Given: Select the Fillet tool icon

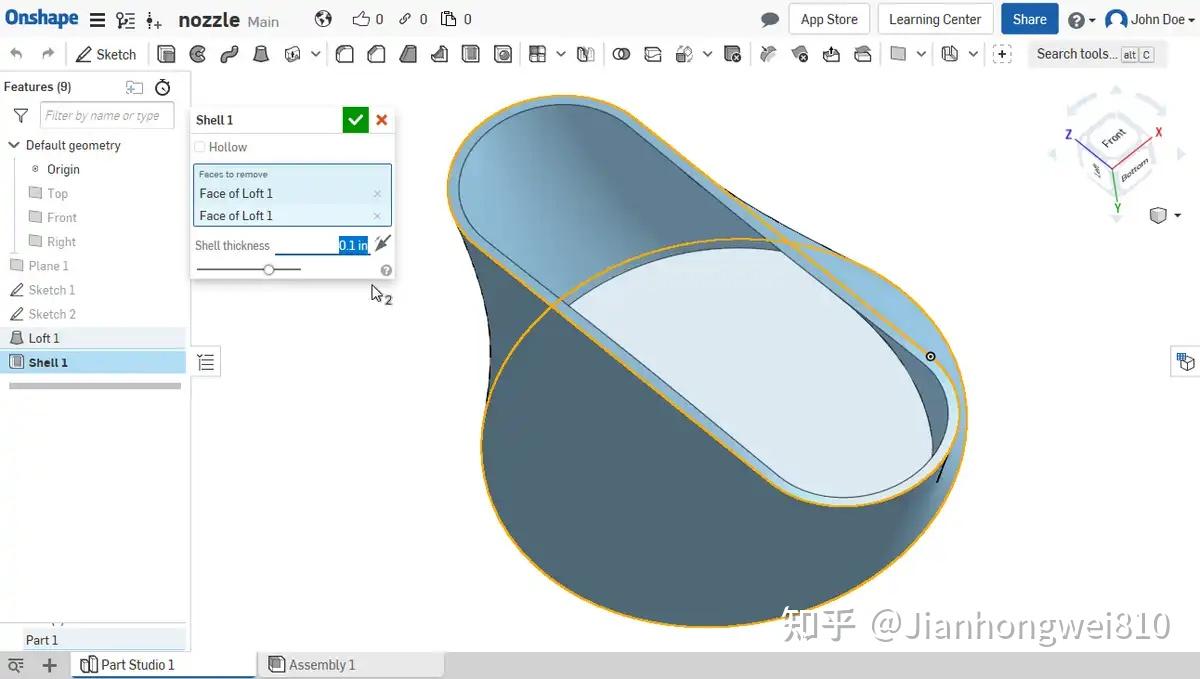Looking at the screenshot, I should click(x=345, y=54).
